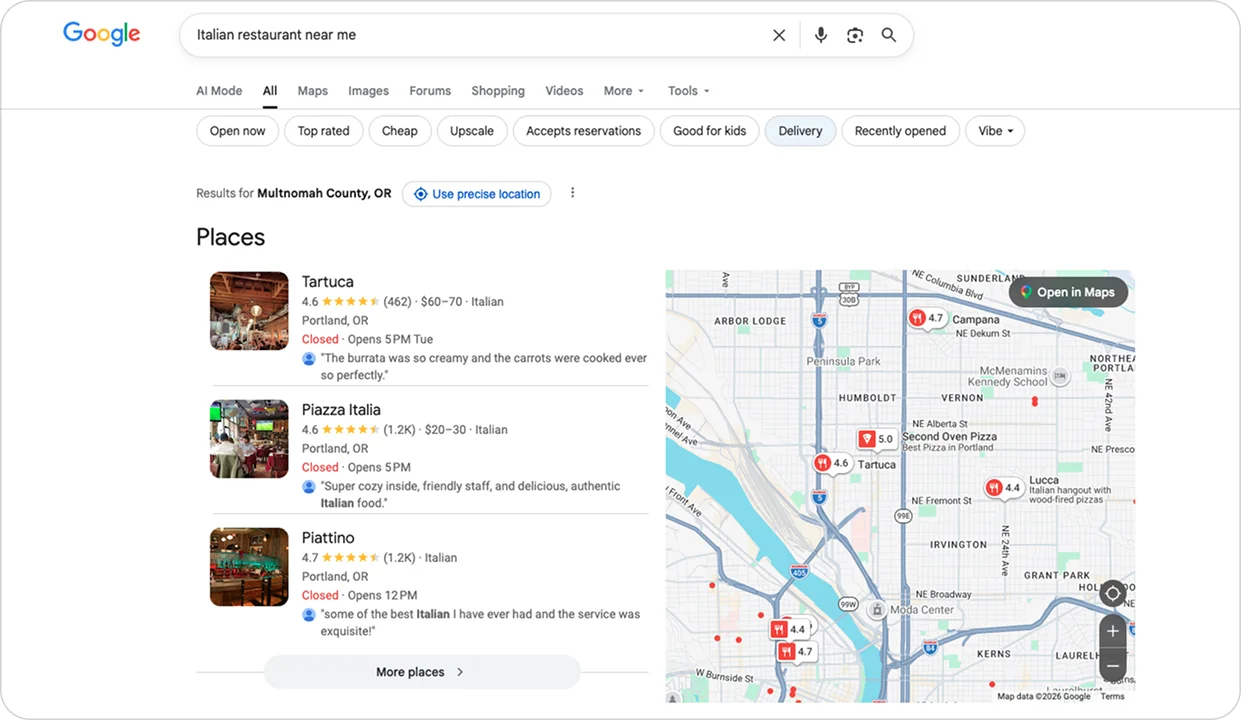Open the three-dot location options menu
The width and height of the screenshot is (1241, 720).
pyautogui.click(x=572, y=193)
